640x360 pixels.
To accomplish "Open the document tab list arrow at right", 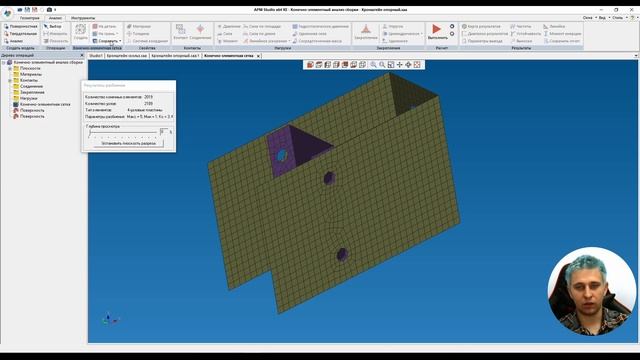I will coord(636,56).
